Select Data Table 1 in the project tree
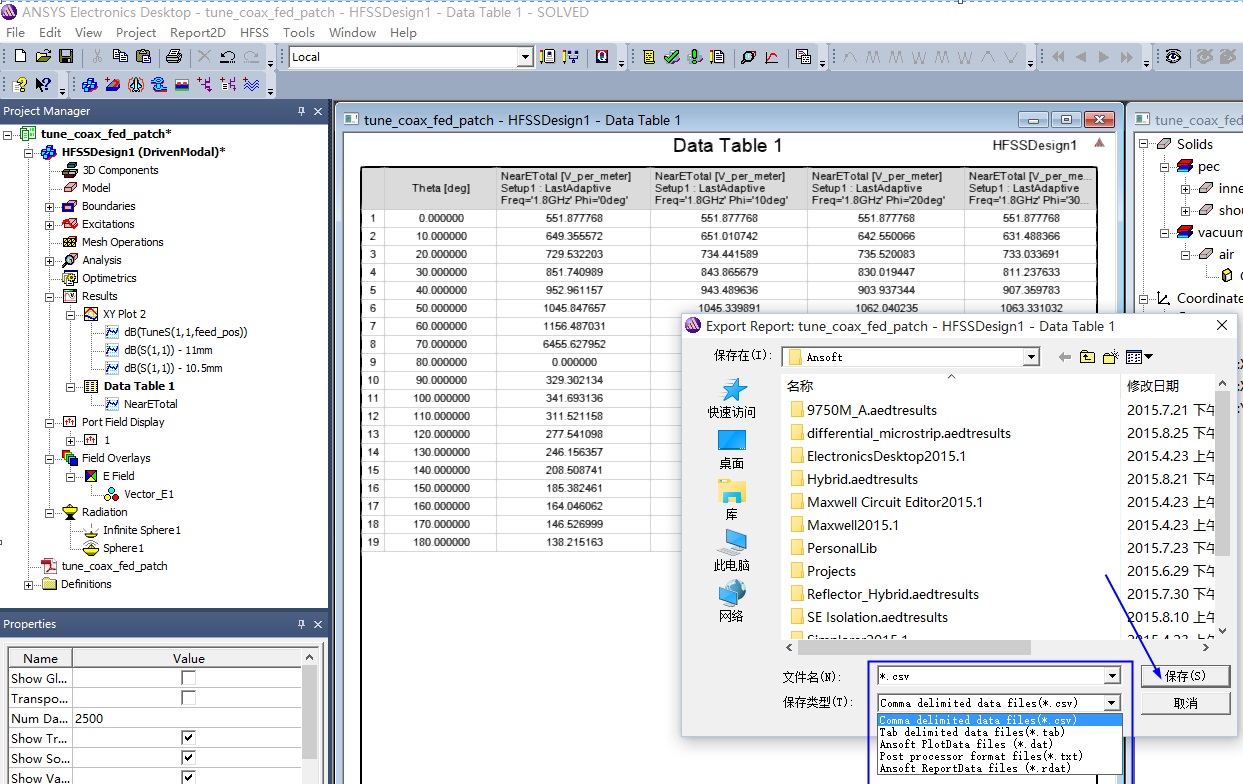Image resolution: width=1243 pixels, height=784 pixels. coord(139,386)
